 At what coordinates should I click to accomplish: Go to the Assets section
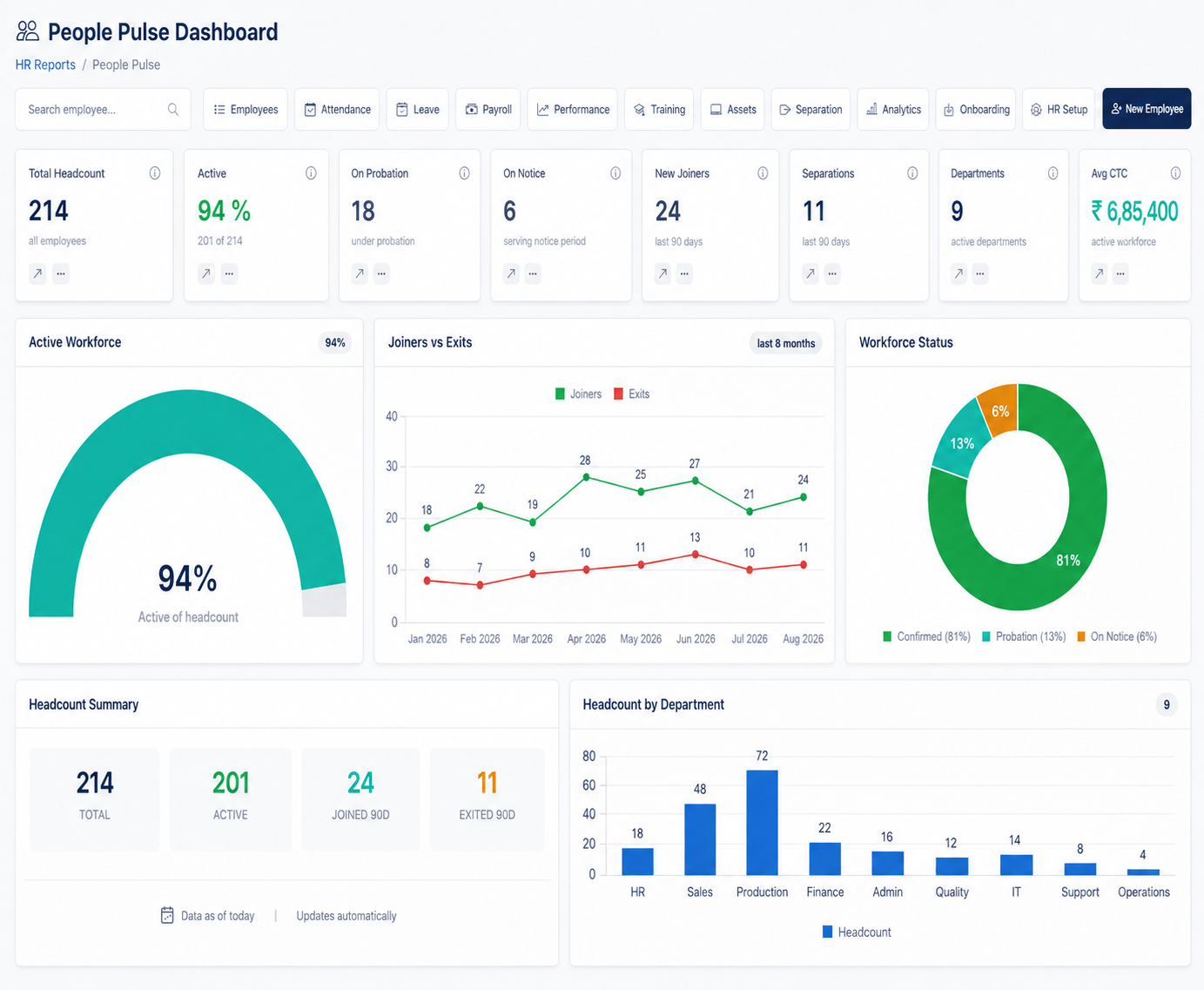coord(733,110)
